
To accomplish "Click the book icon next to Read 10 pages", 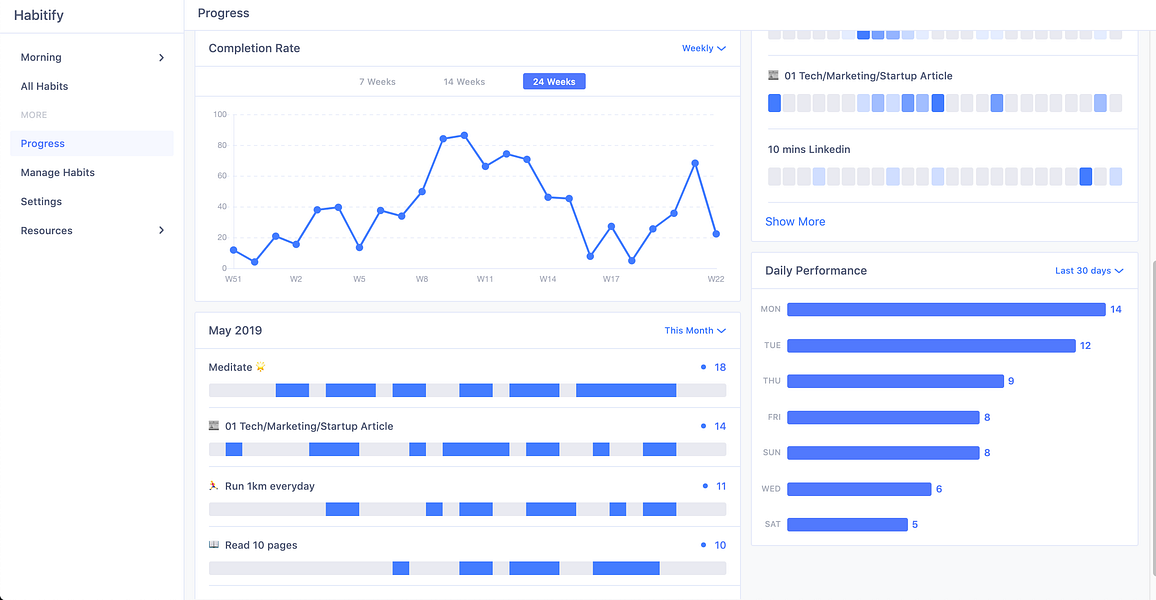I will click(x=213, y=545).
